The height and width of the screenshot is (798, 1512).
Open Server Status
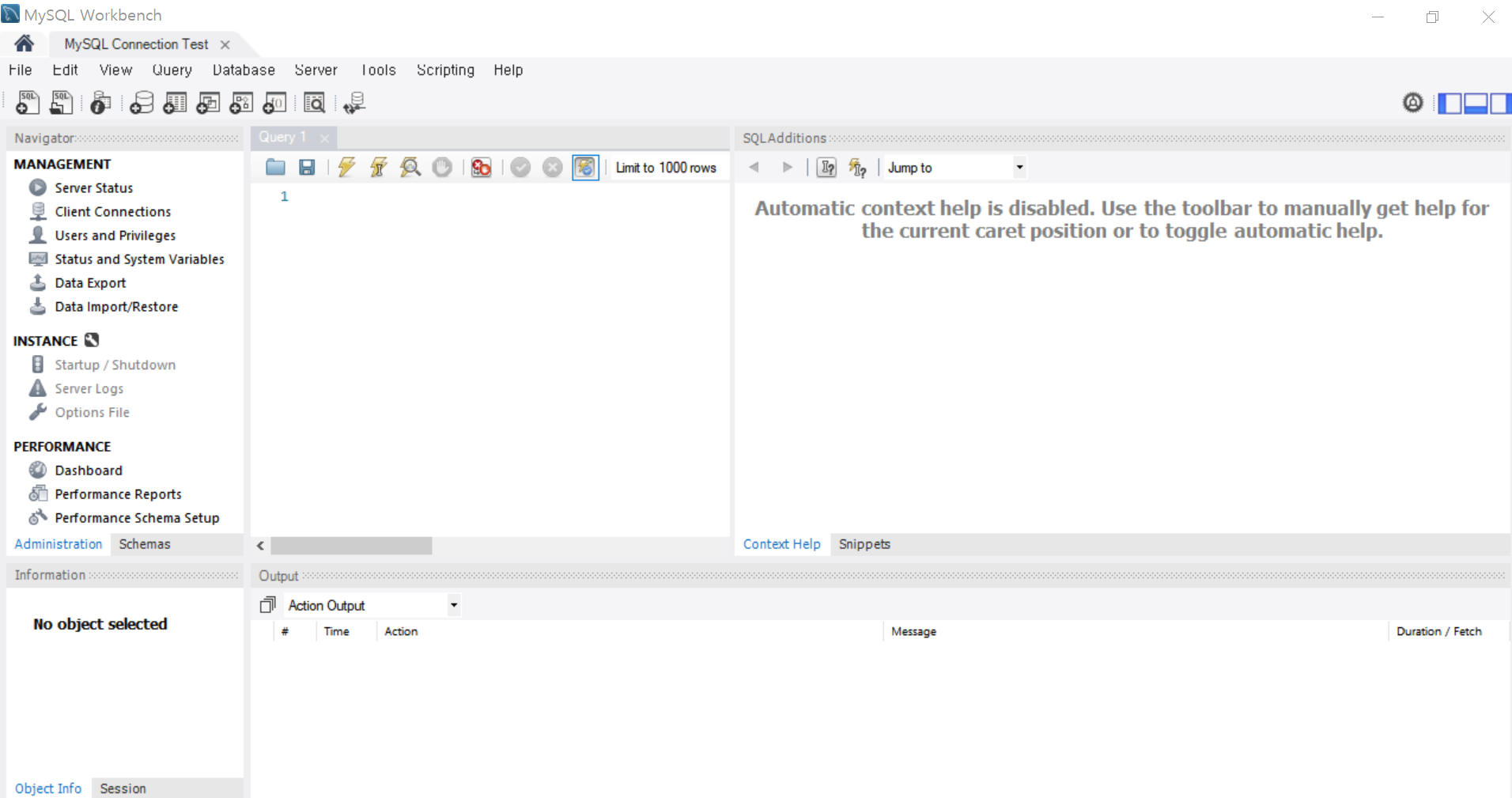94,187
